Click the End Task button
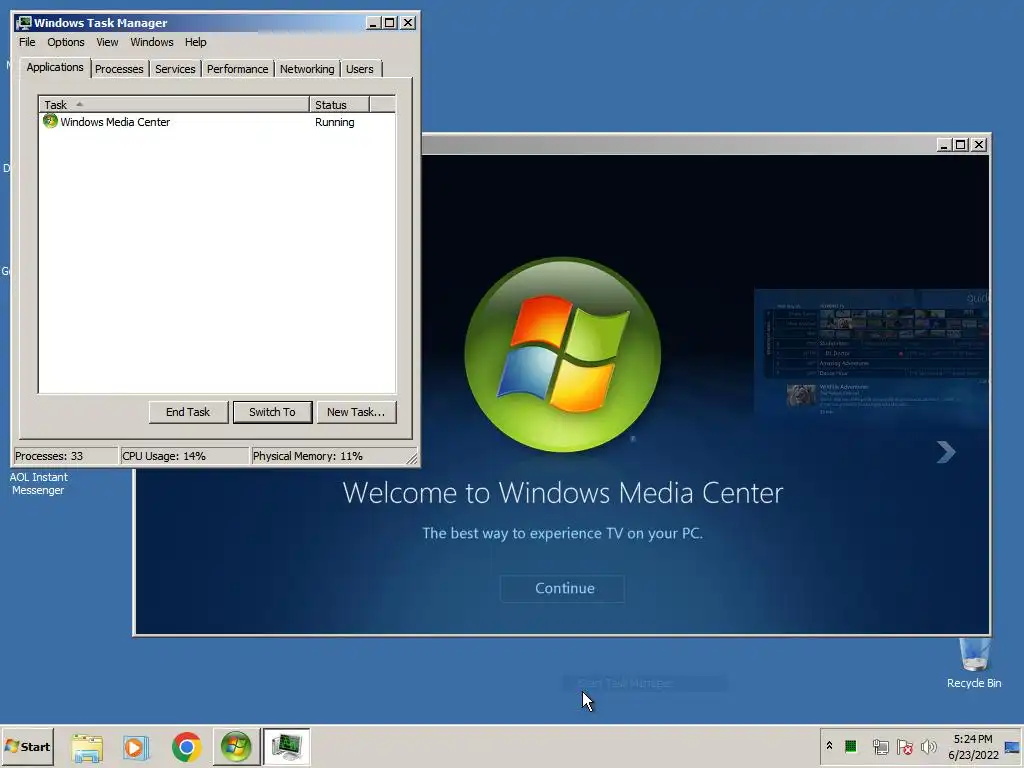 coord(188,412)
